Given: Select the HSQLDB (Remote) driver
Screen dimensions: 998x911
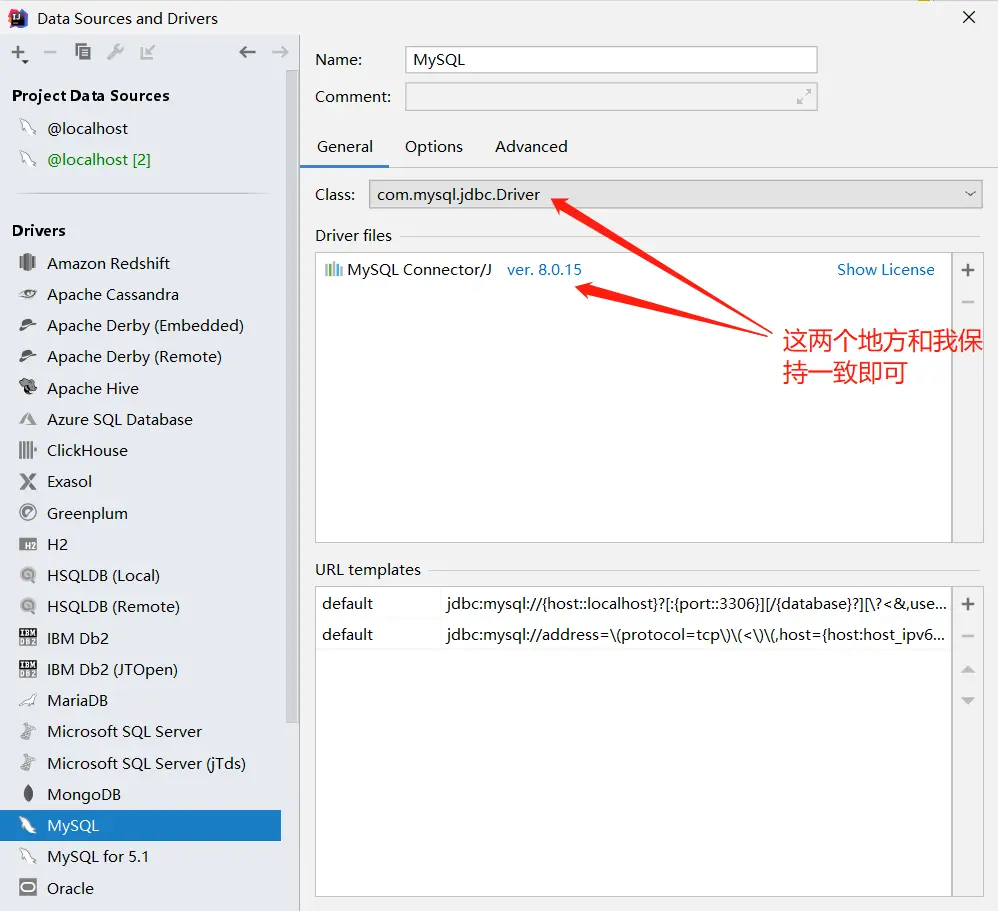Looking at the screenshot, I should 113,607.
